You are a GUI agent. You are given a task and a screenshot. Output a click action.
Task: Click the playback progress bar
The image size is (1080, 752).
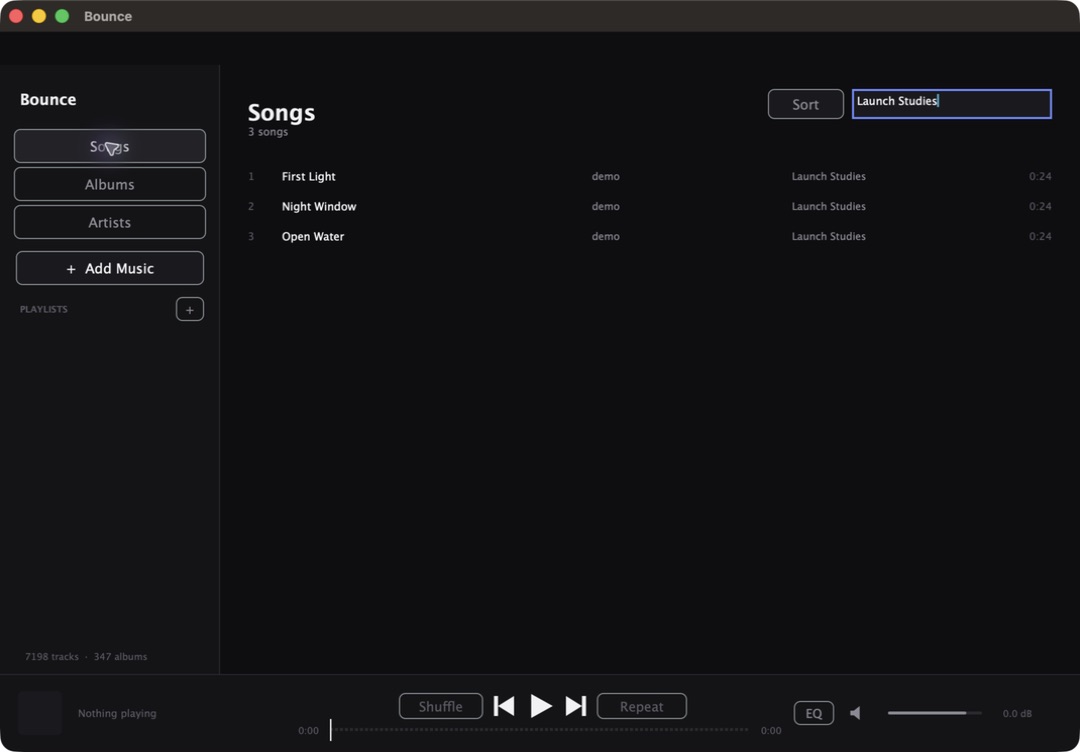click(x=539, y=729)
